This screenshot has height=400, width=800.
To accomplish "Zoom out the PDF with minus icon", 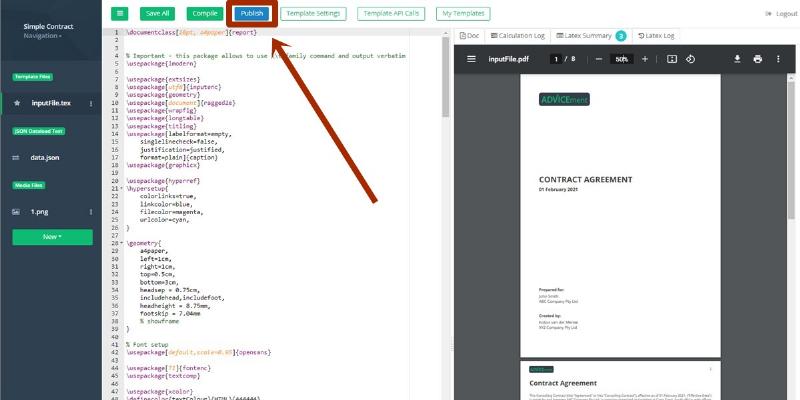I will (598, 59).
